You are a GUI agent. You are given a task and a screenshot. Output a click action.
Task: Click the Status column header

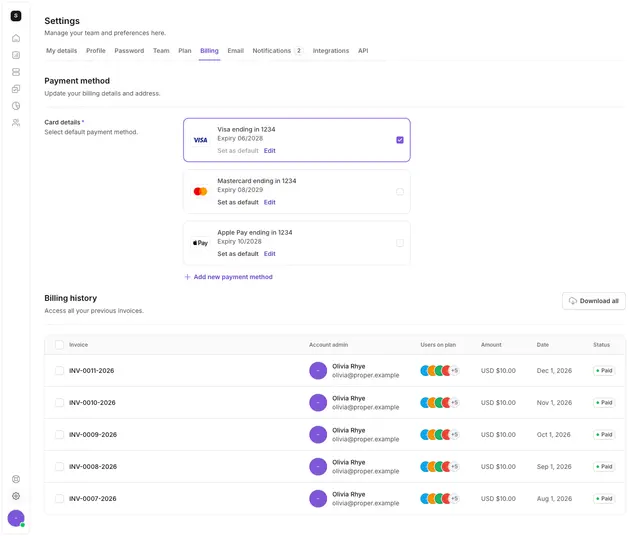[602, 345]
